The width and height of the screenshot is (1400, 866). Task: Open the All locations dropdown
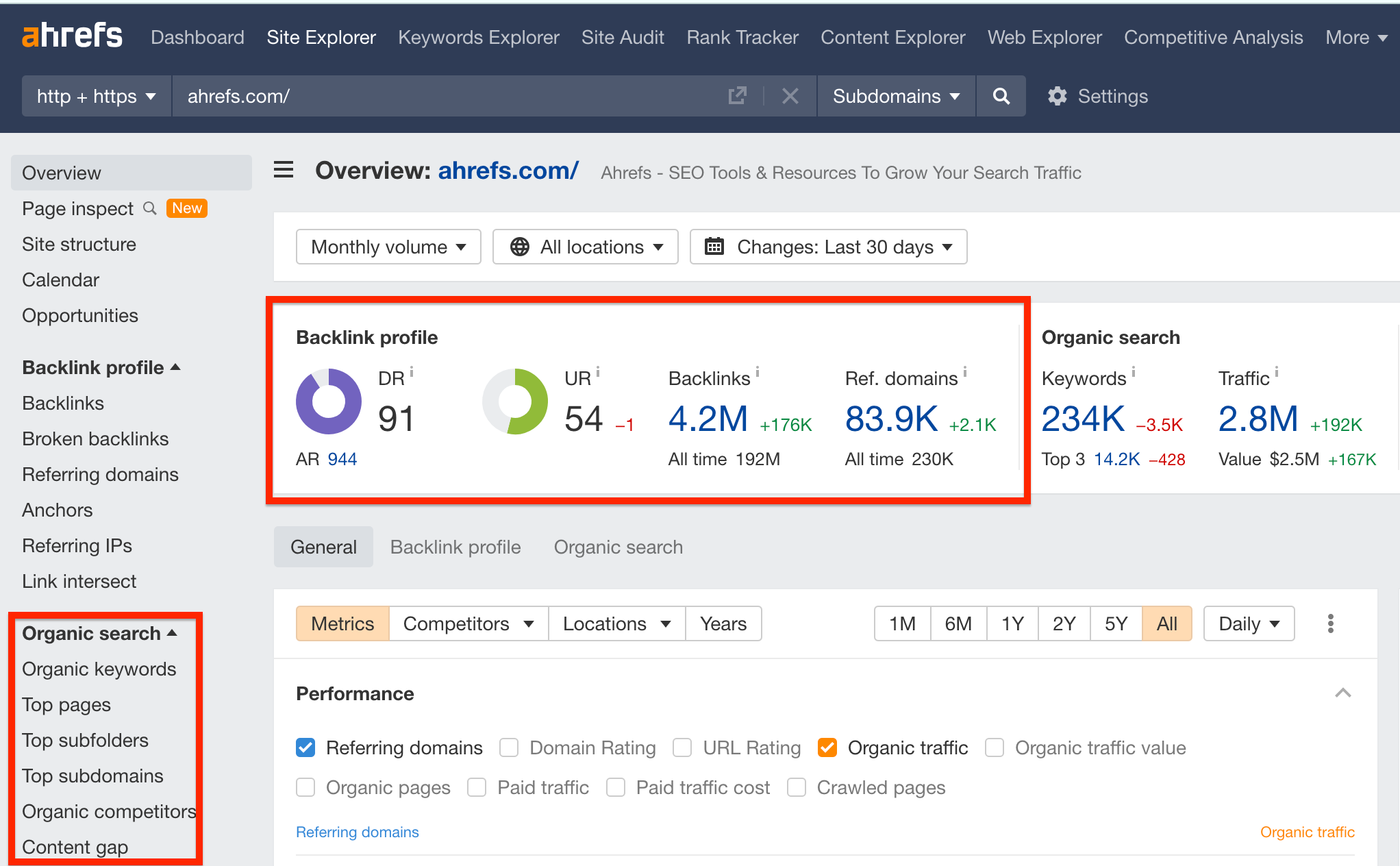(586, 247)
